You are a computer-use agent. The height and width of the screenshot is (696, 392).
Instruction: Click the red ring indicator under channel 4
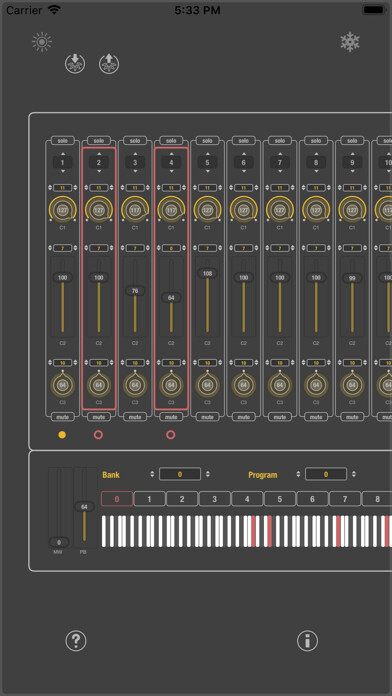tap(171, 435)
